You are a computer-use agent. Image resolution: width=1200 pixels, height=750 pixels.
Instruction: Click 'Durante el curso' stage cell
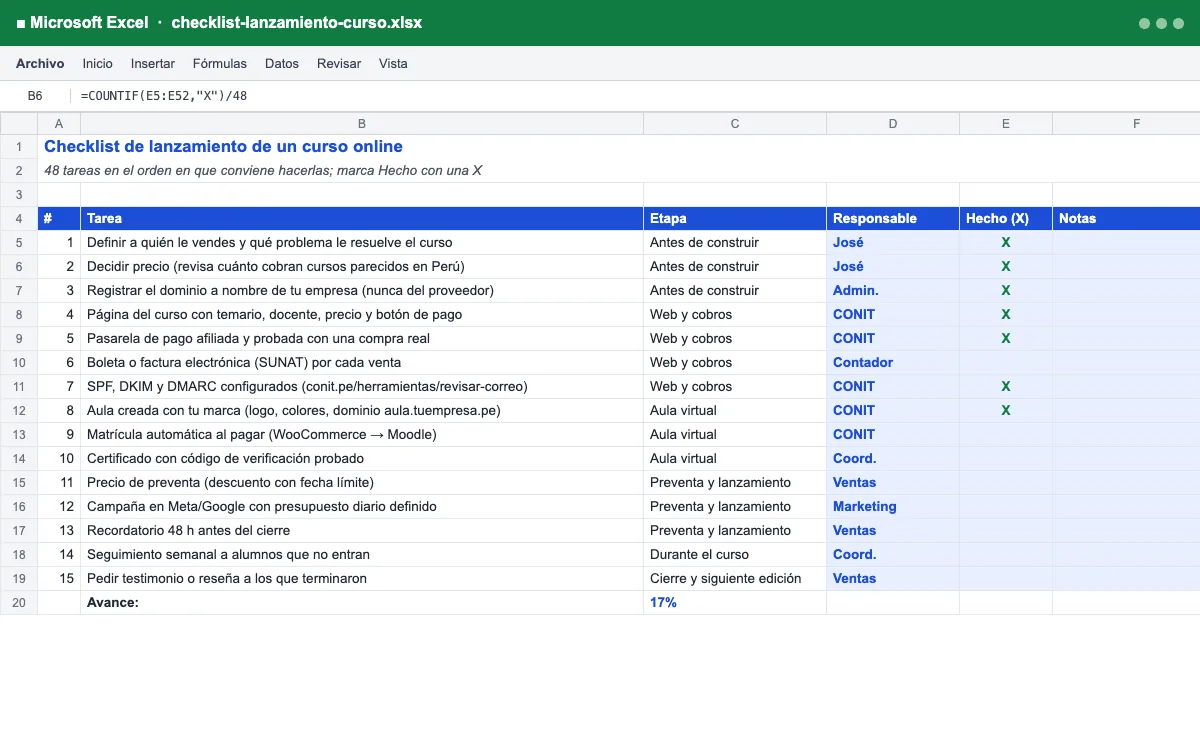pos(735,554)
